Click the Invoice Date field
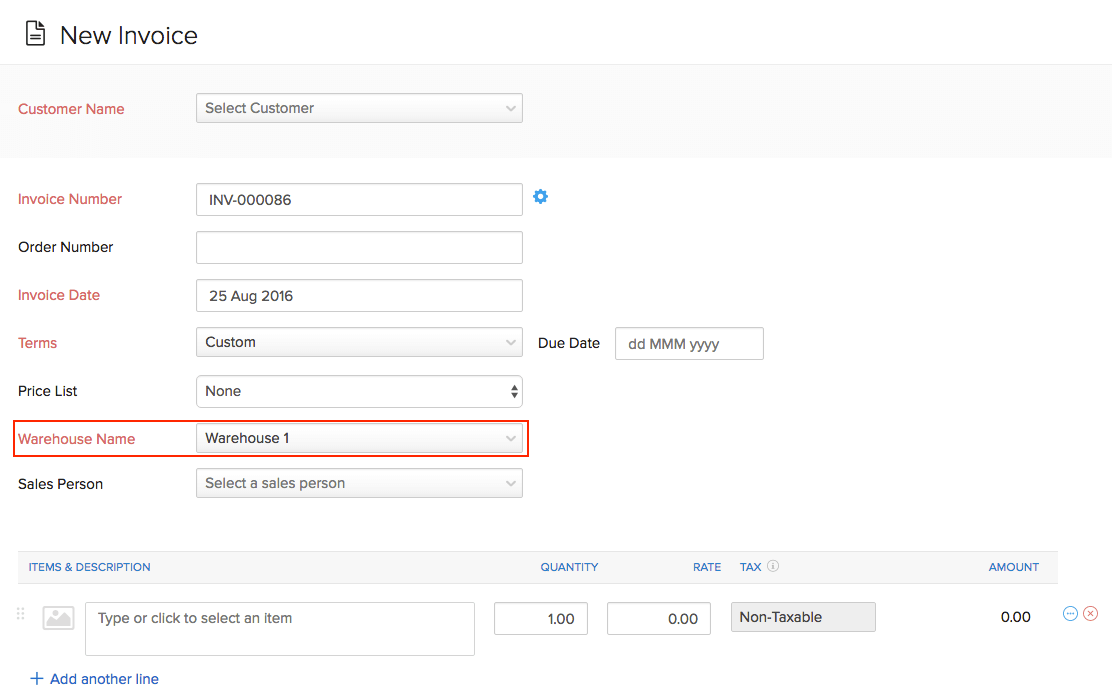 [360, 296]
